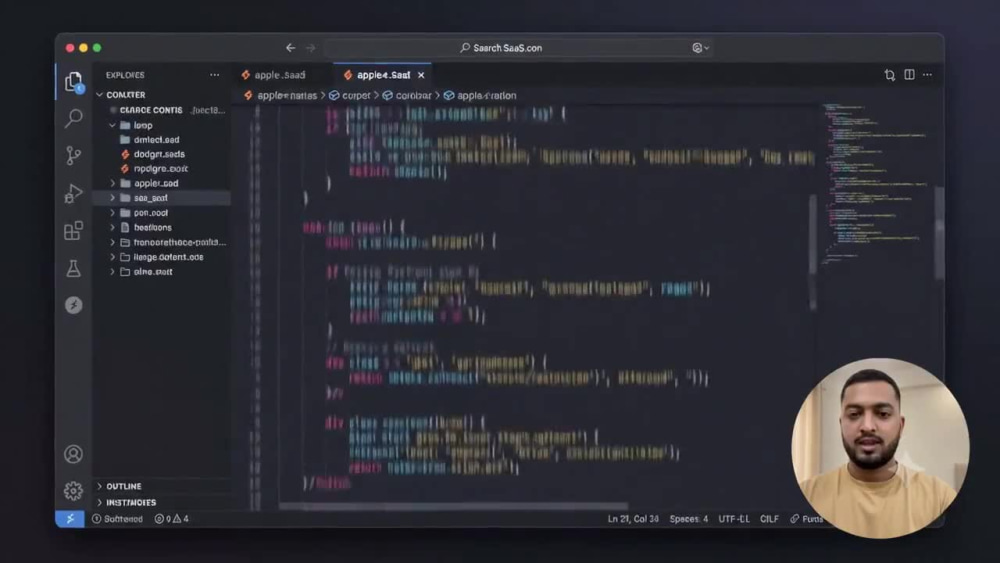Open the Accounts menu icon
This screenshot has height=563, width=1000.
(x=73, y=454)
